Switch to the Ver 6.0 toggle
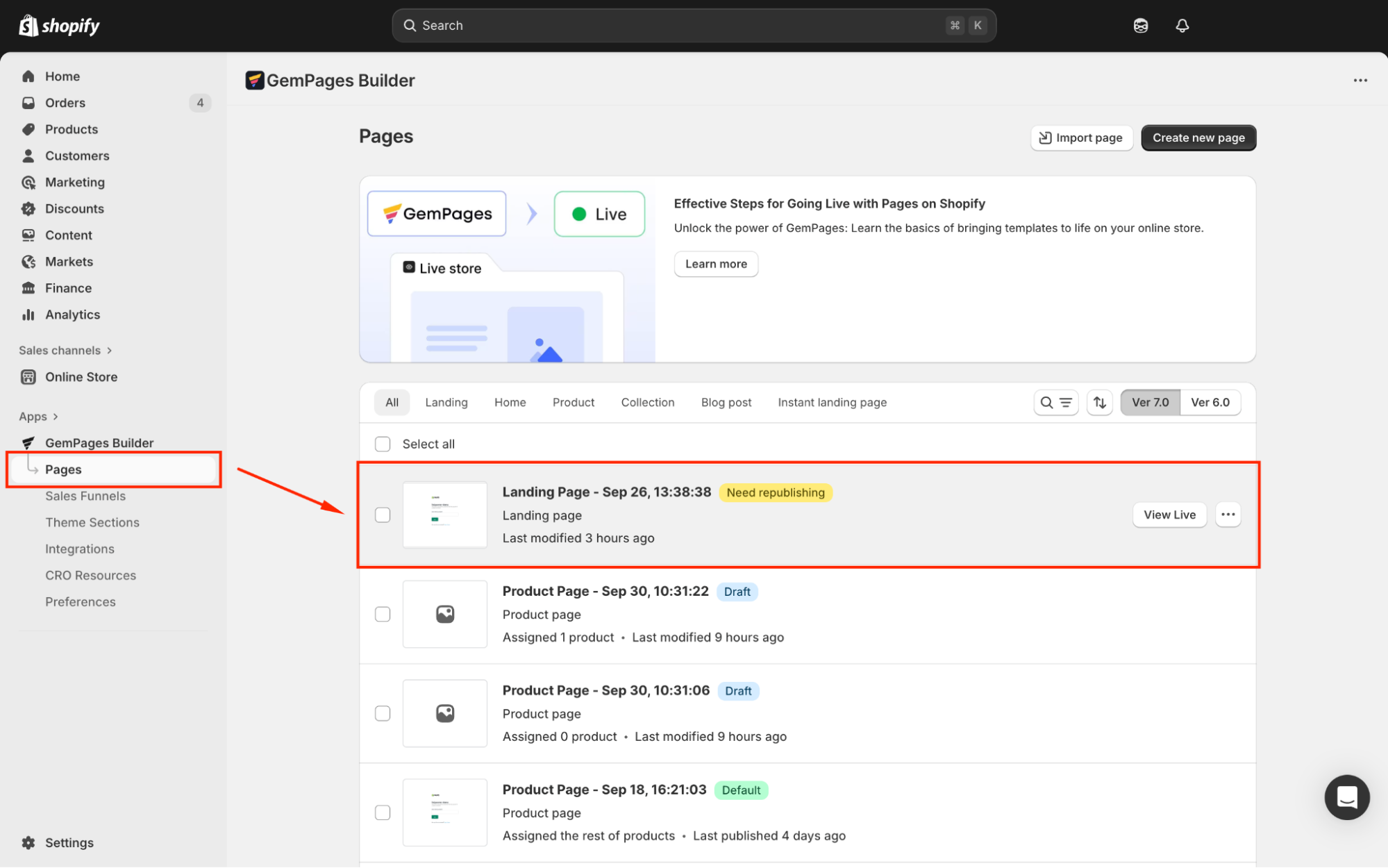 pos(1210,402)
